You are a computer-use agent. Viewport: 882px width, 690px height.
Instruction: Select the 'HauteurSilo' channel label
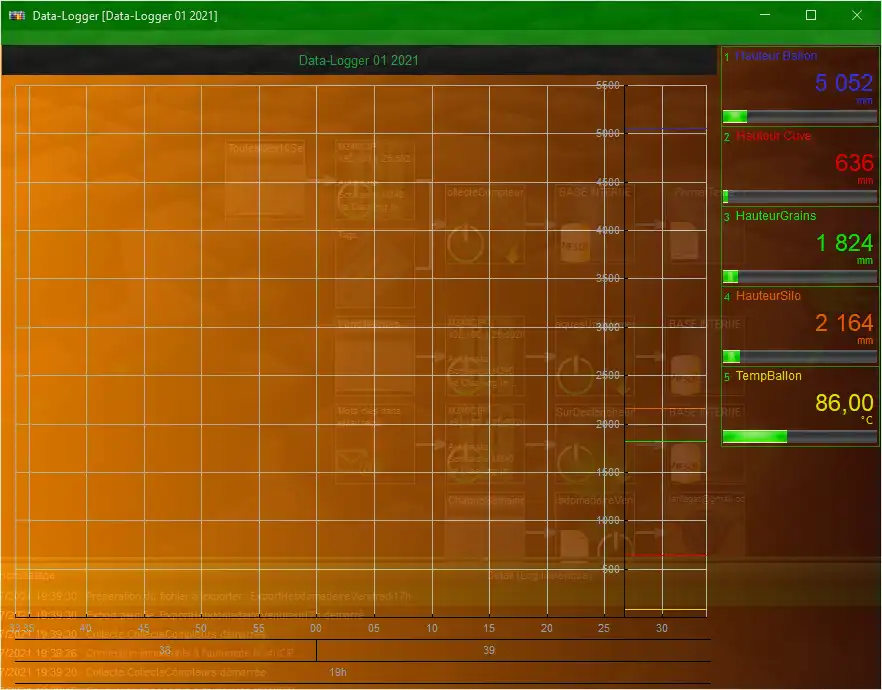click(x=768, y=295)
